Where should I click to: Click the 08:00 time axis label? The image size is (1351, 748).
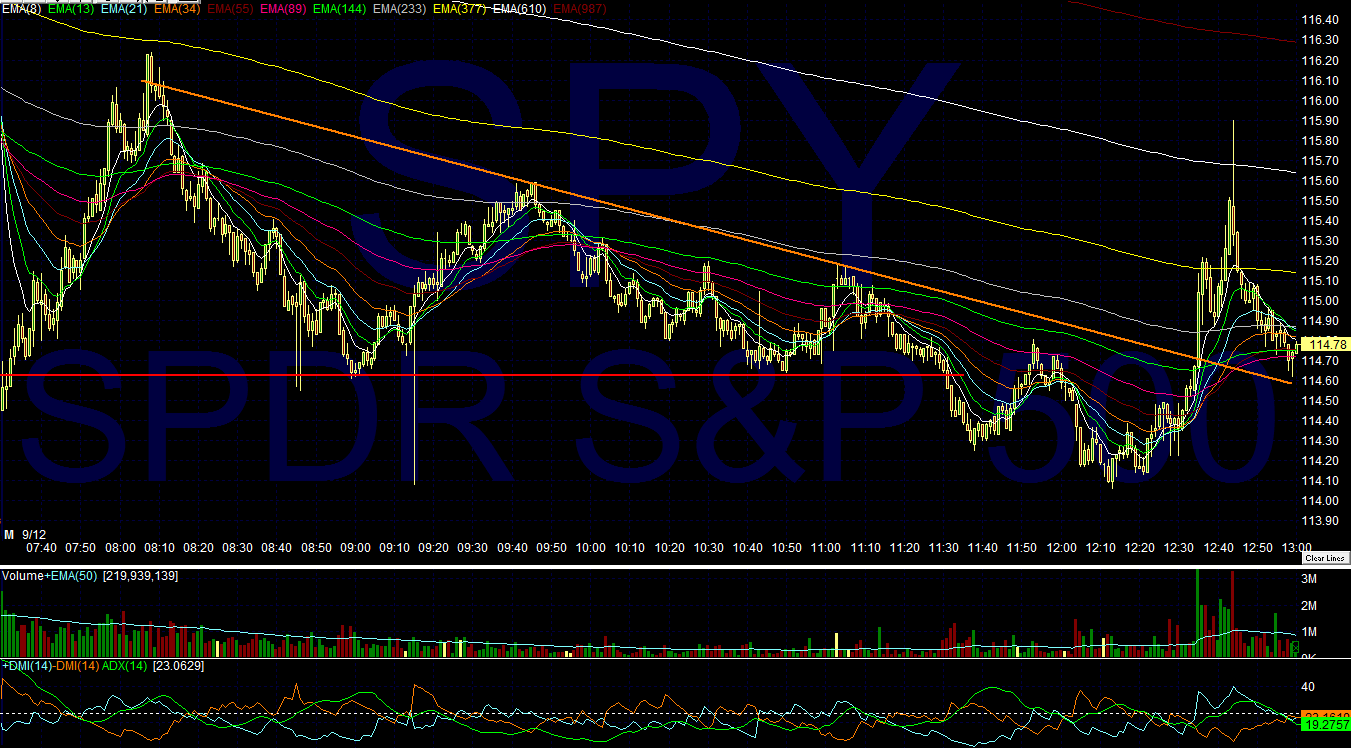120,548
